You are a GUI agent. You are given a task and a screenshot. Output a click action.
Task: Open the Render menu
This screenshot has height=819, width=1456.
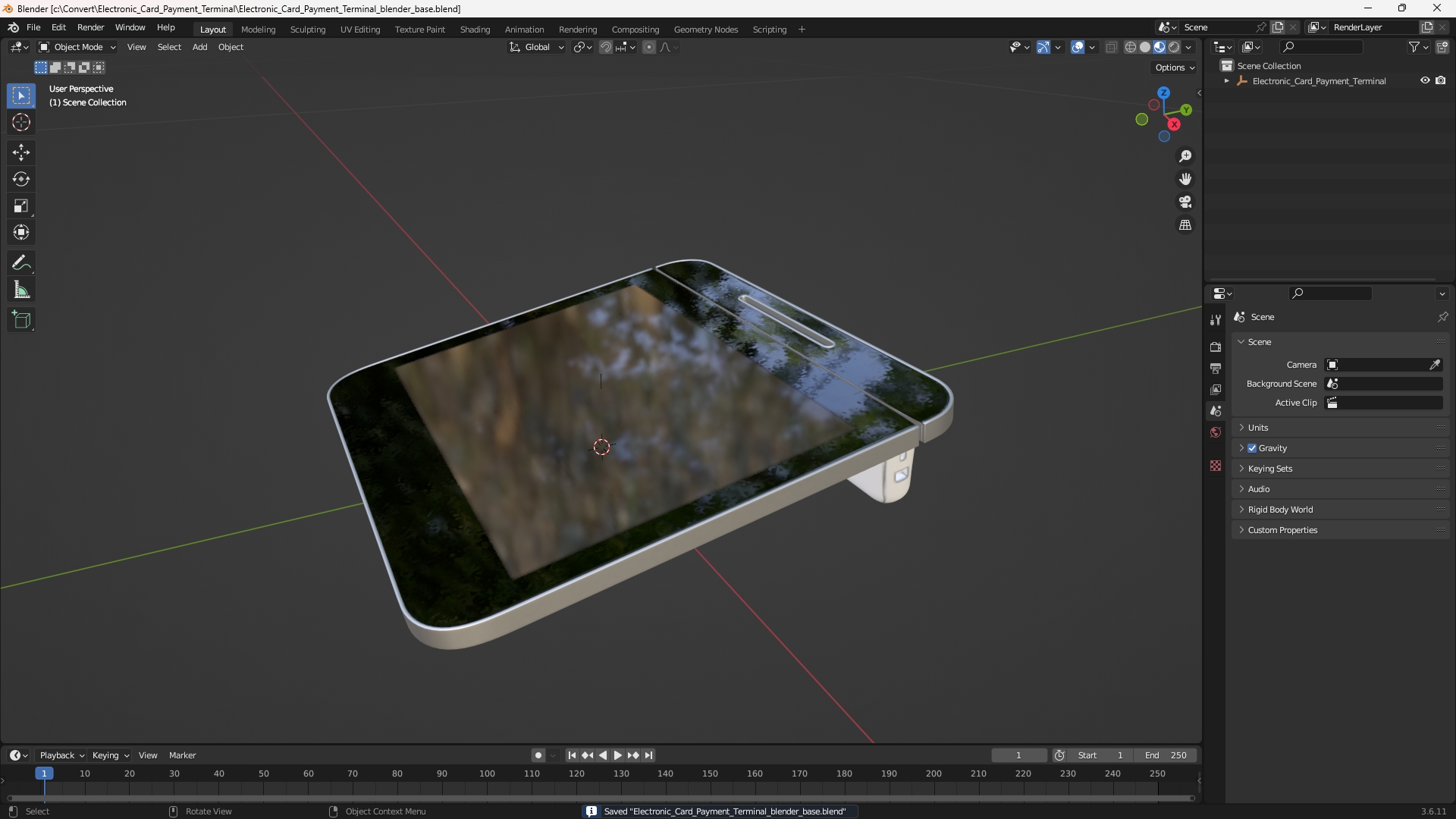click(x=90, y=27)
